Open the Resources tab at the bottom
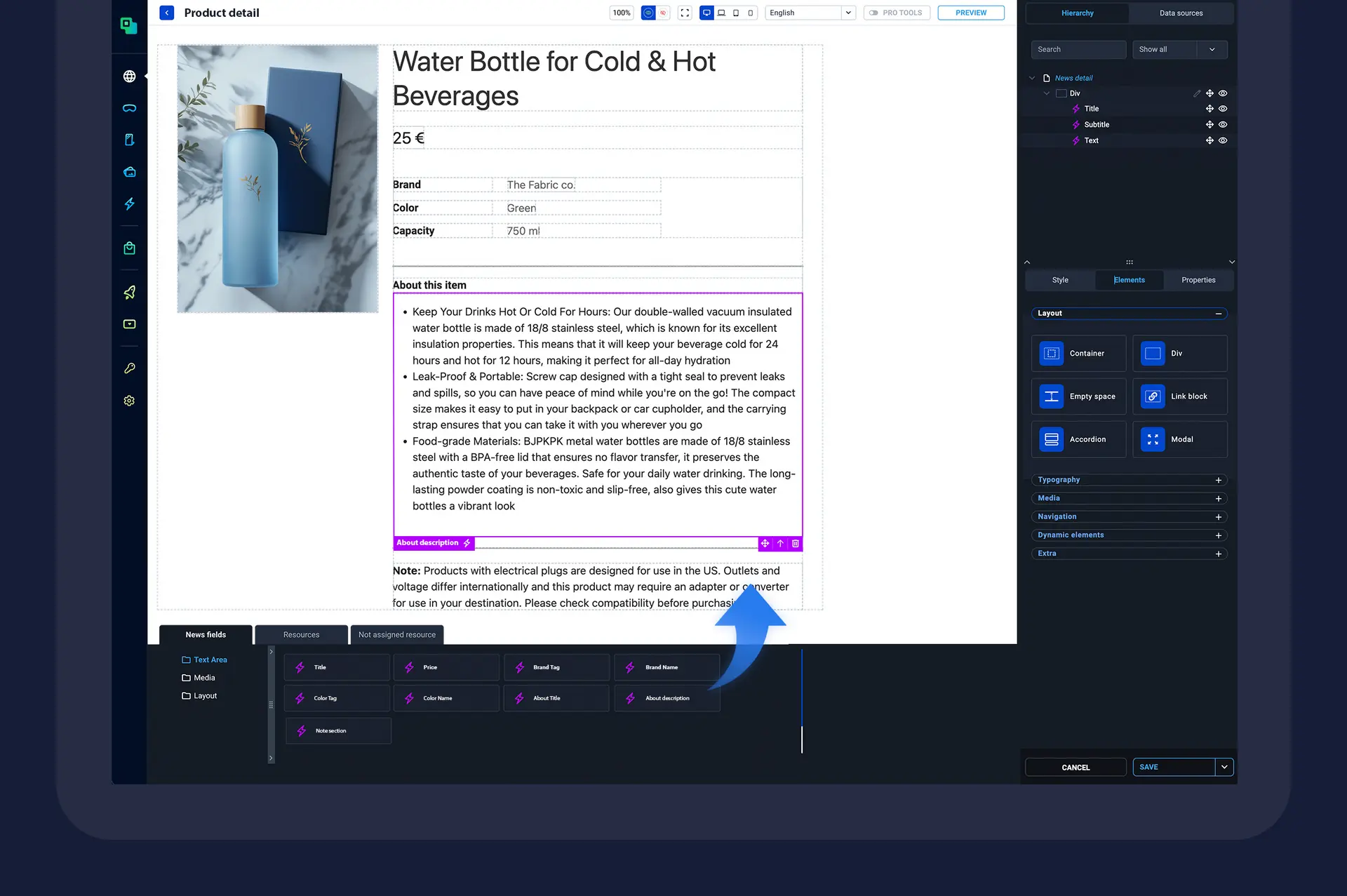Viewport: 1347px width, 896px height. (301, 634)
